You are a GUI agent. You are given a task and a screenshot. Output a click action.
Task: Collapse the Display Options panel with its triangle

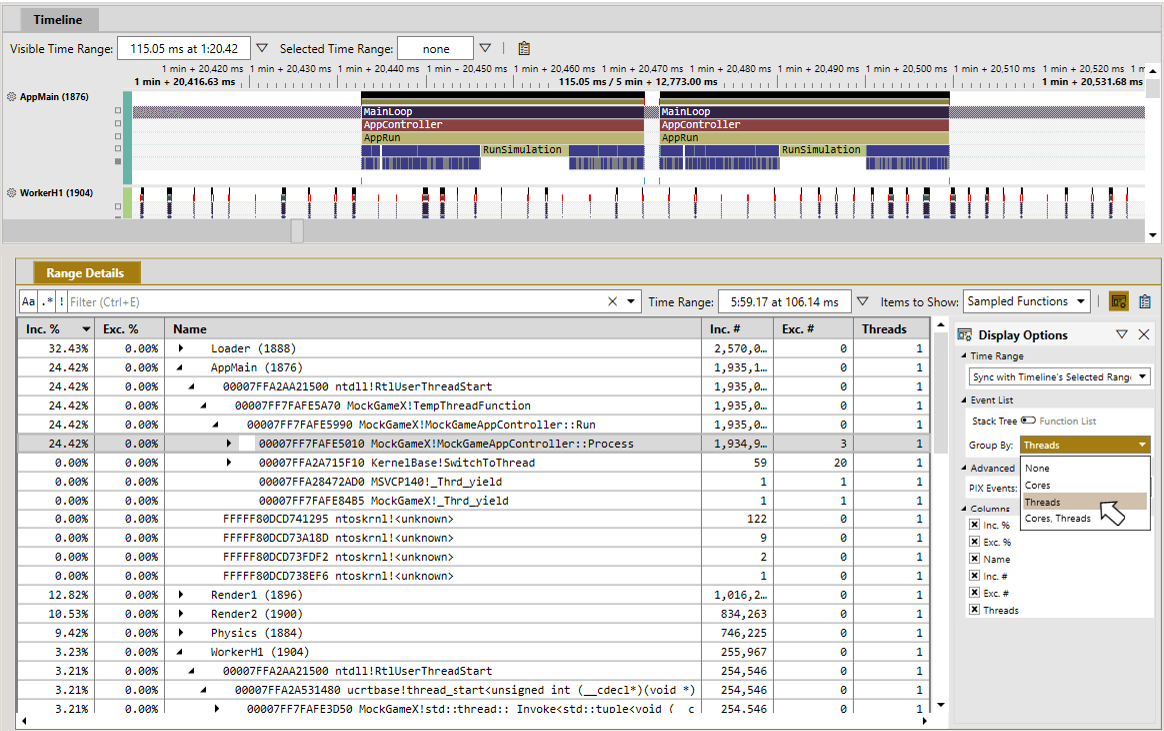click(1122, 335)
